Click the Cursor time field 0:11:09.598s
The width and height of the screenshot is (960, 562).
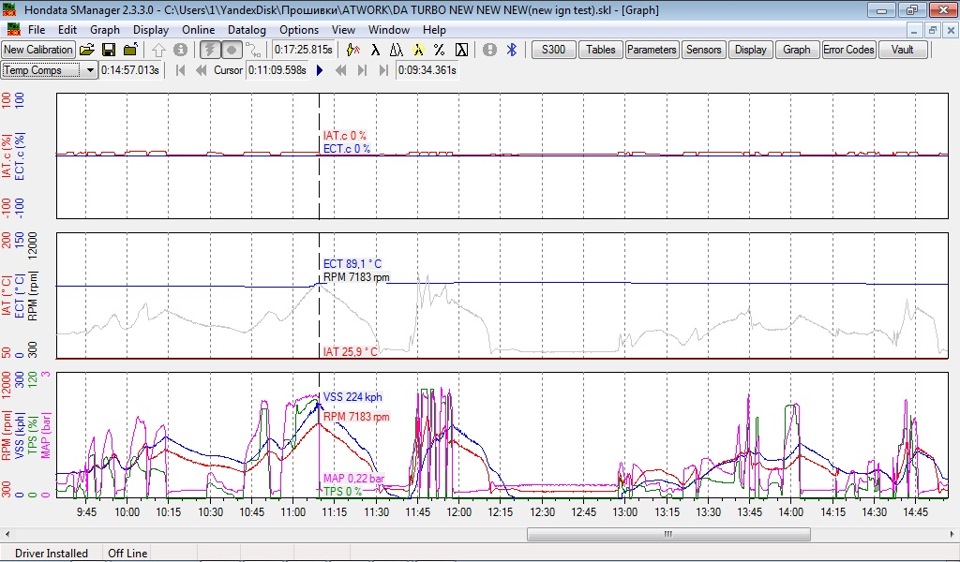click(x=277, y=70)
